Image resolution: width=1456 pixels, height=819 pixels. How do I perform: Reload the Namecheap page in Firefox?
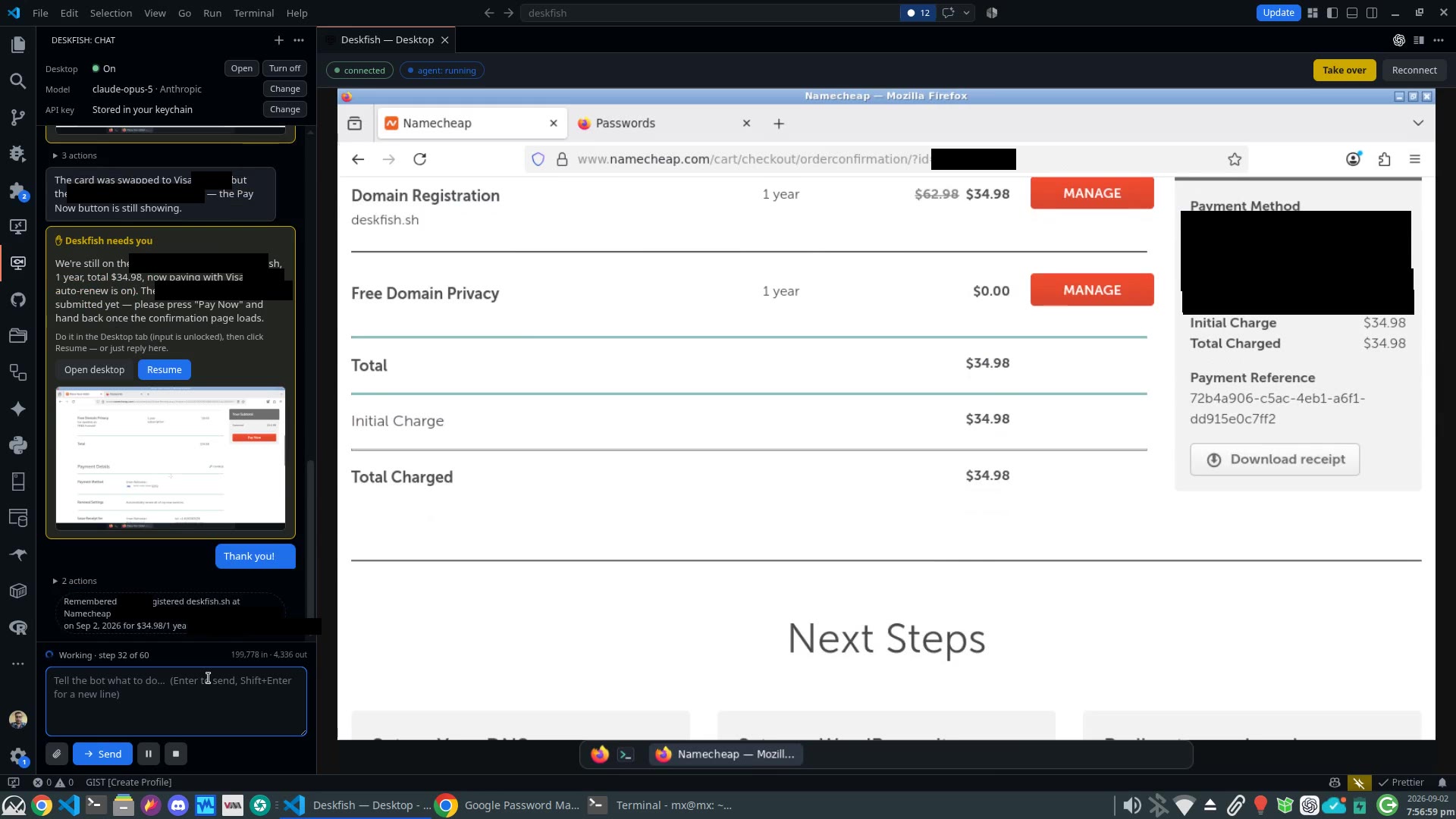coord(420,159)
